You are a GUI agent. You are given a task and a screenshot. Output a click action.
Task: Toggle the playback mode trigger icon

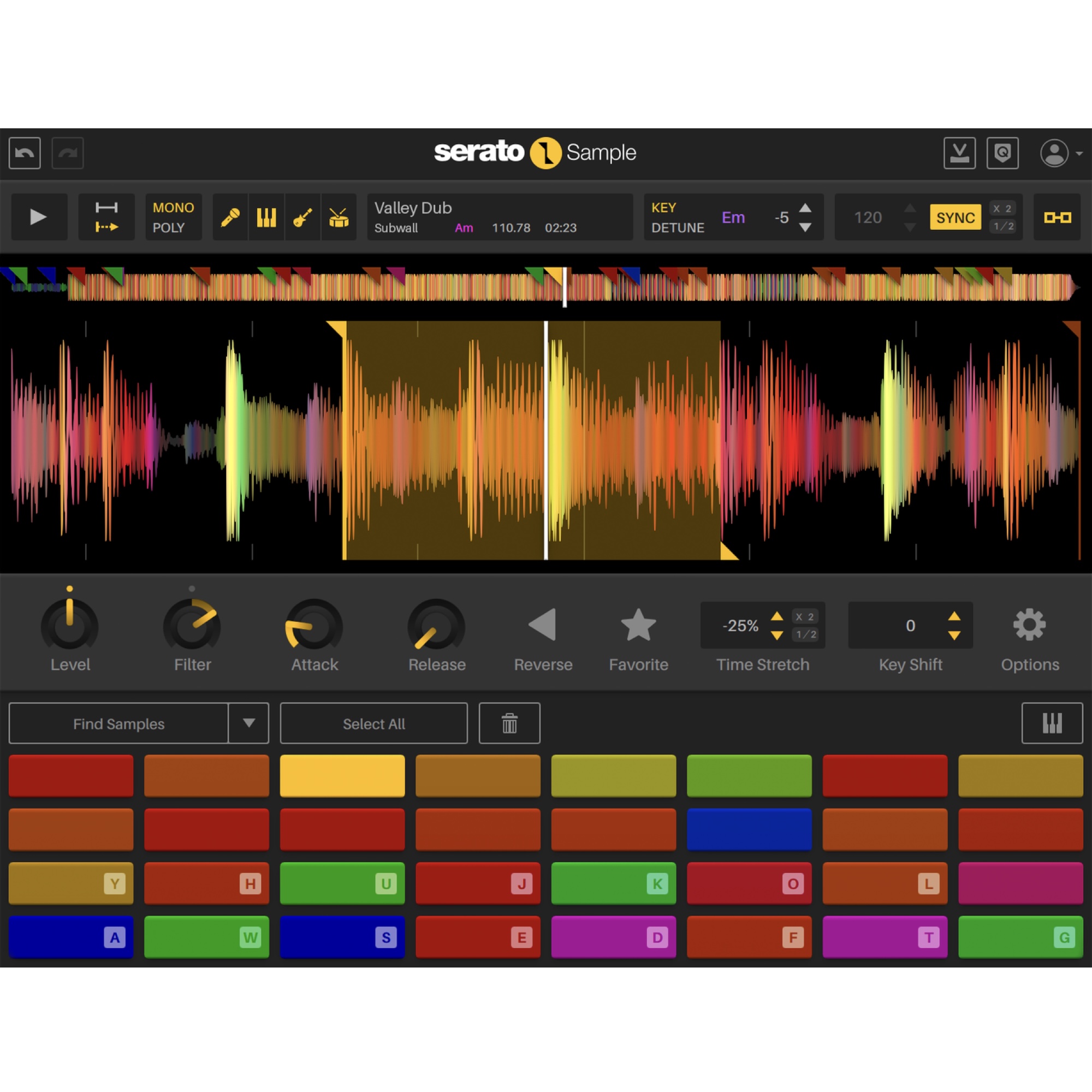tap(106, 217)
